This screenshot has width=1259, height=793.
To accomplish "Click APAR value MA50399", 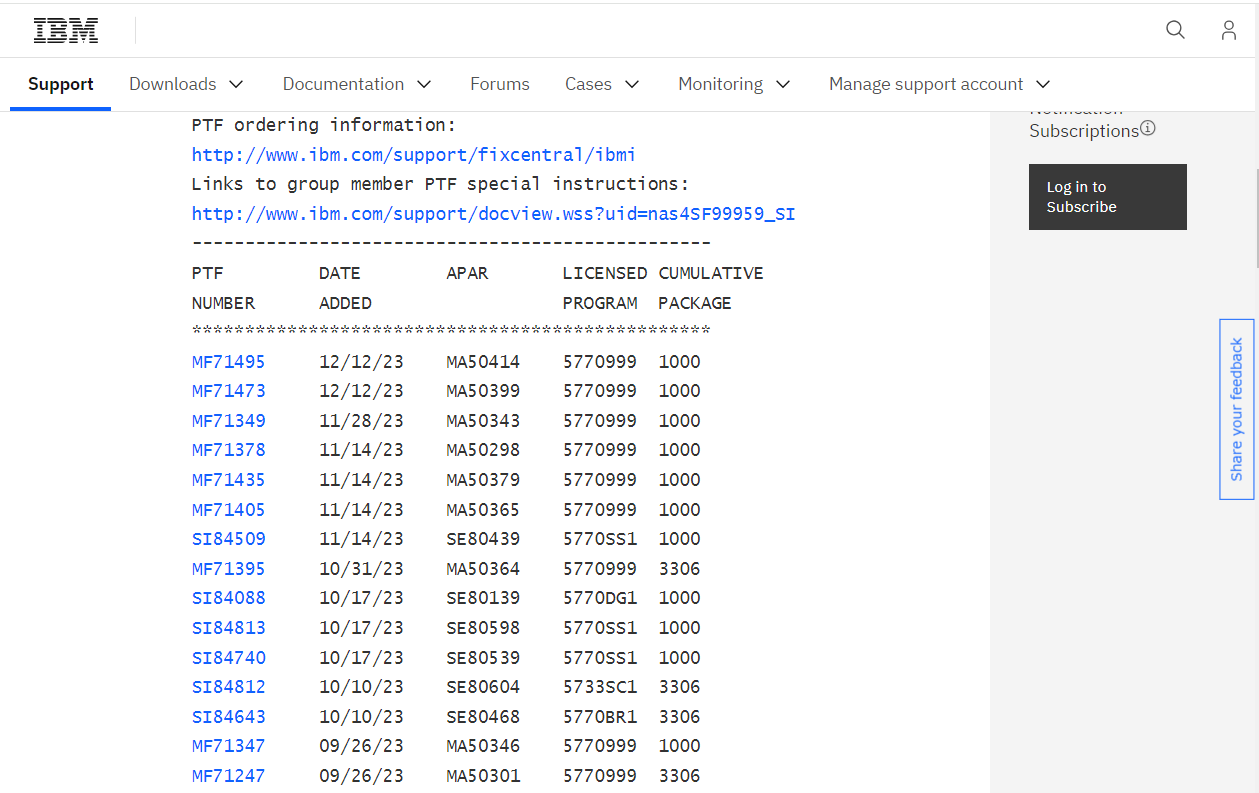I will [x=483, y=391].
